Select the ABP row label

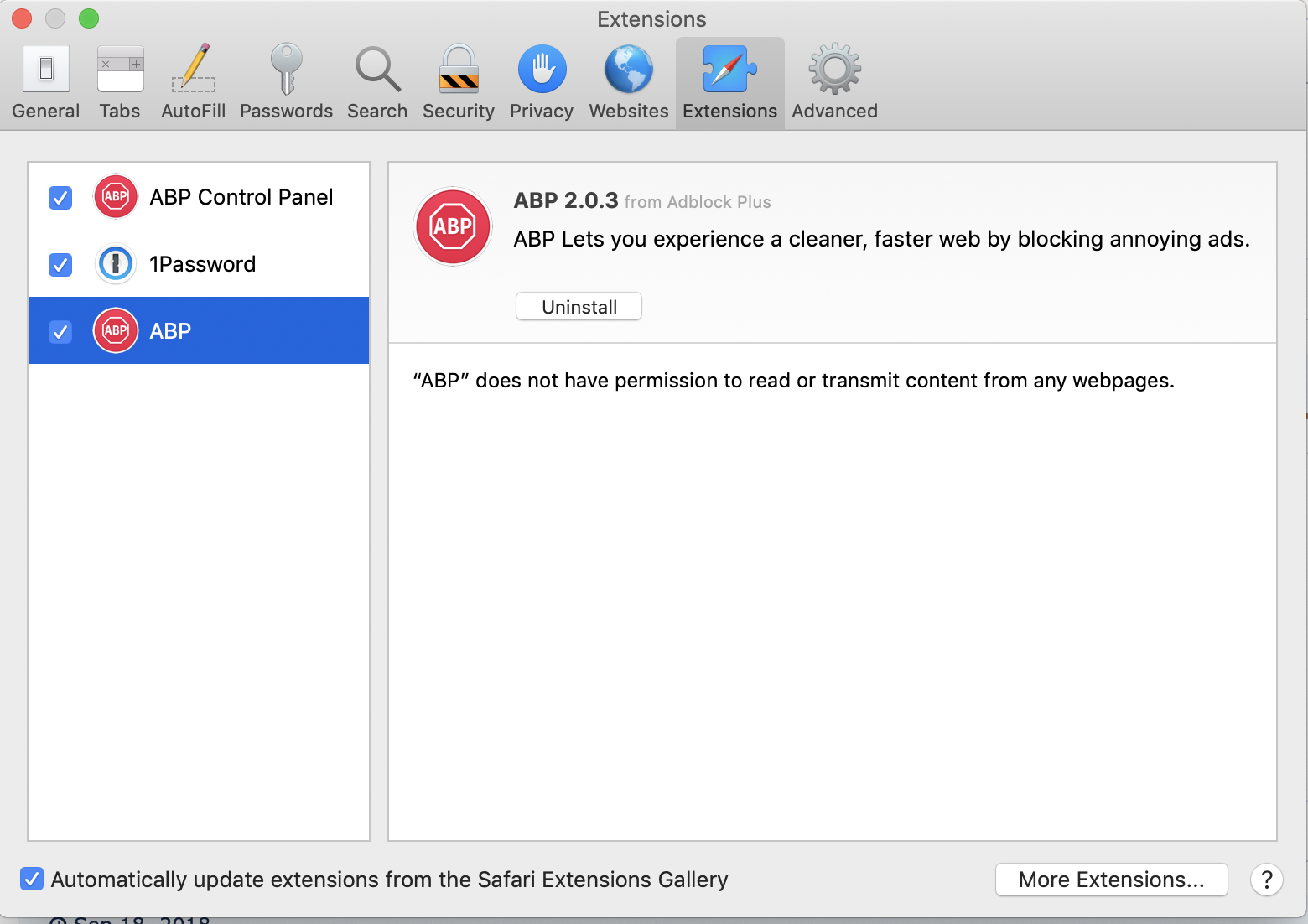[170, 331]
